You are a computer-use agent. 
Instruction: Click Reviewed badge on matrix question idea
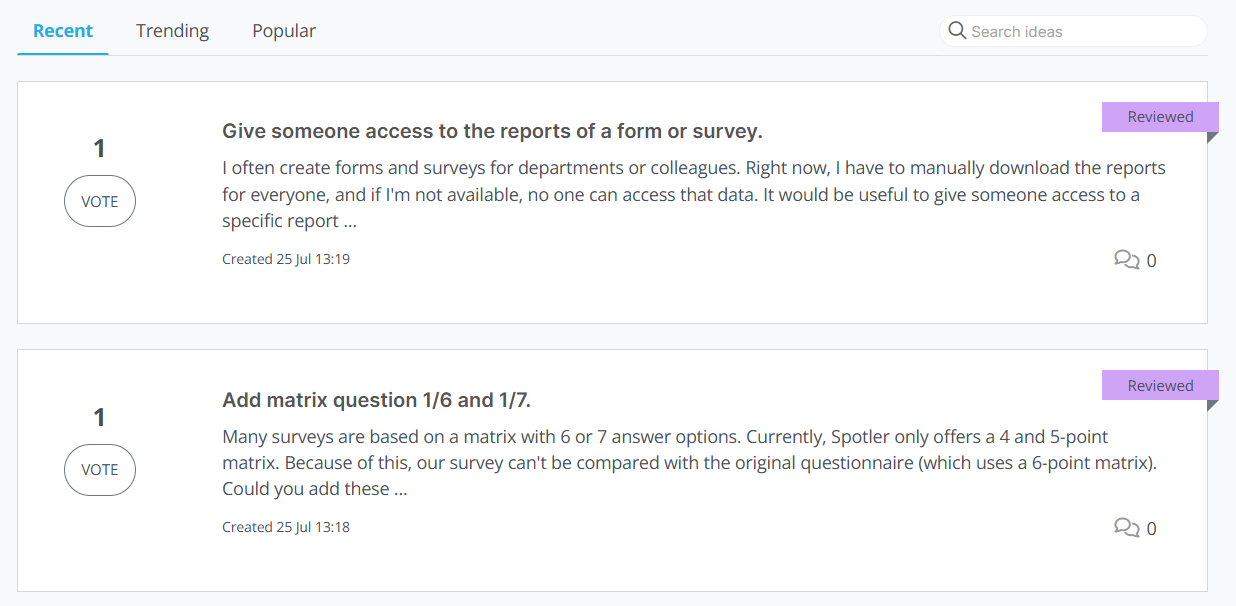click(x=1160, y=385)
